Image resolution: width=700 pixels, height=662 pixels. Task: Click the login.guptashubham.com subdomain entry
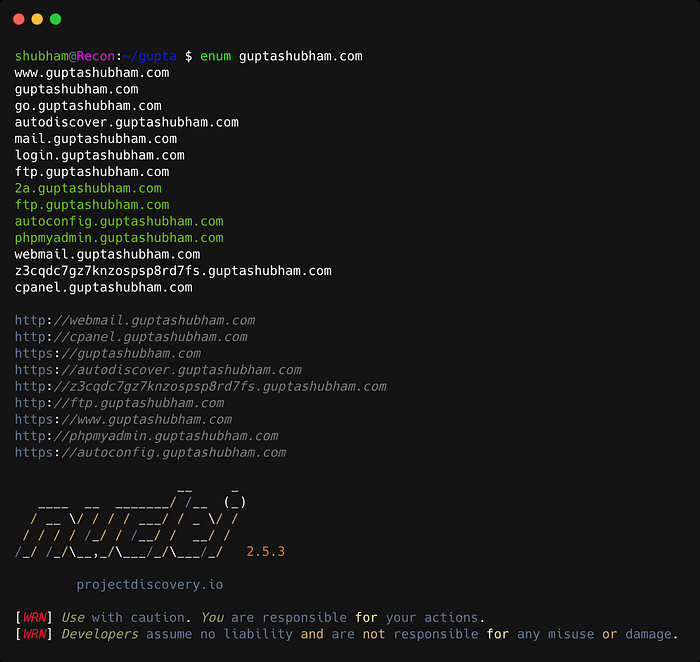[99, 155]
